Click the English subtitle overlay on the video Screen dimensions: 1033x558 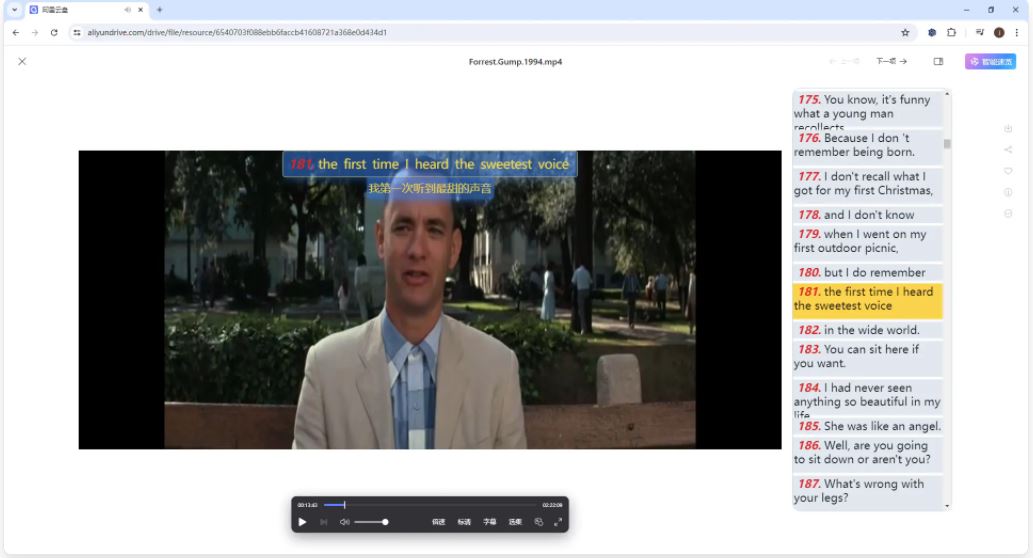pyautogui.click(x=430, y=164)
